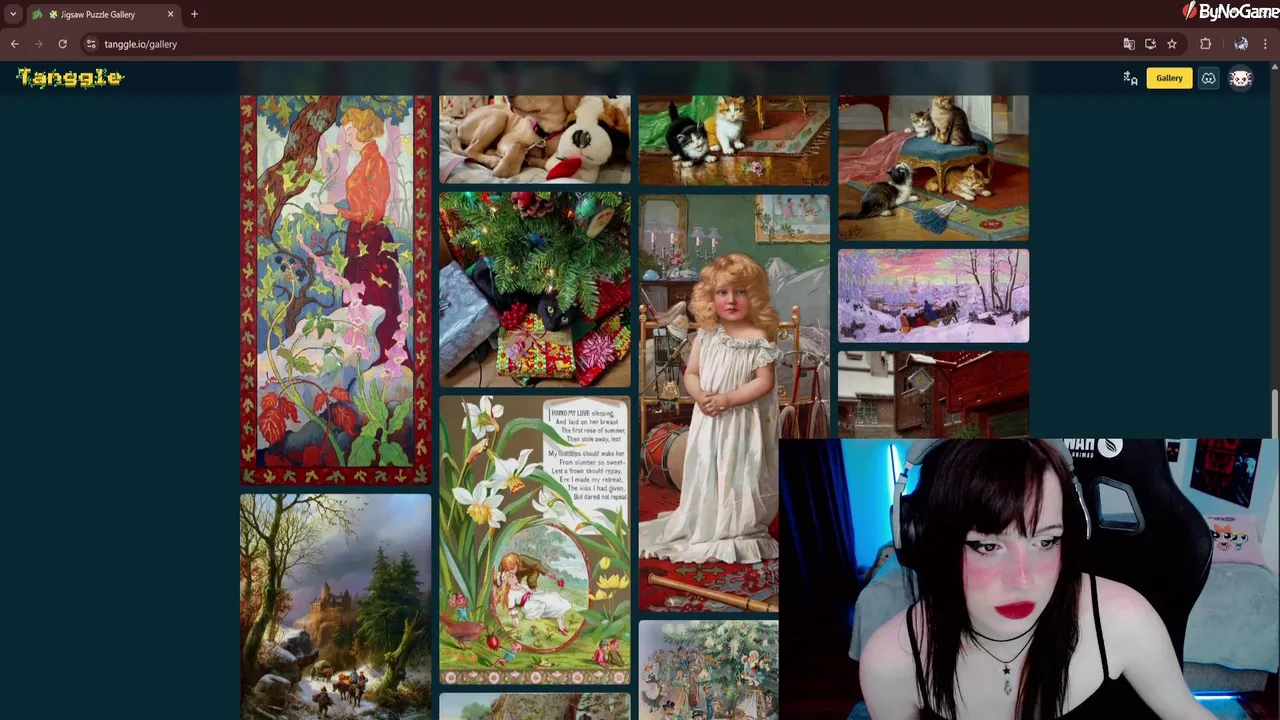The image size is (1280, 720).
Task: Open Google Translate icon in address bar
Action: (x=1129, y=44)
